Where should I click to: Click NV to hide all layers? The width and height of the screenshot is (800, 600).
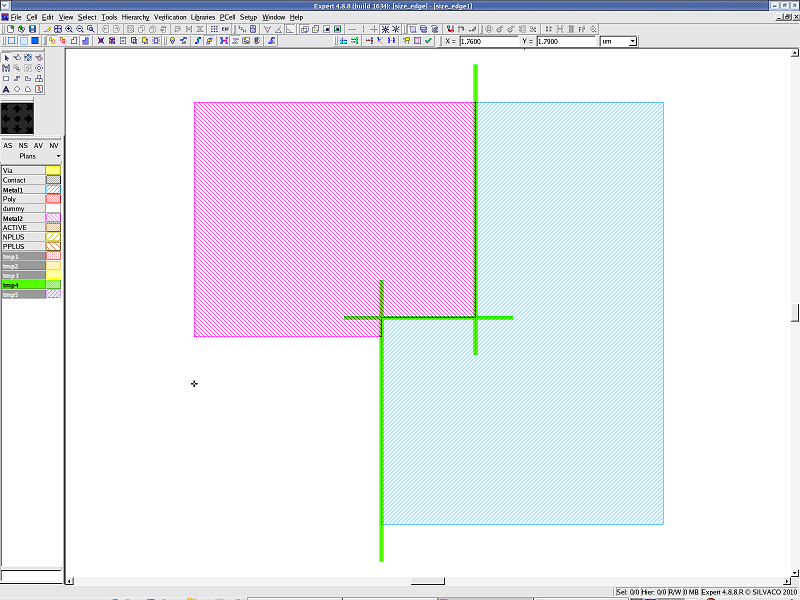(x=53, y=145)
